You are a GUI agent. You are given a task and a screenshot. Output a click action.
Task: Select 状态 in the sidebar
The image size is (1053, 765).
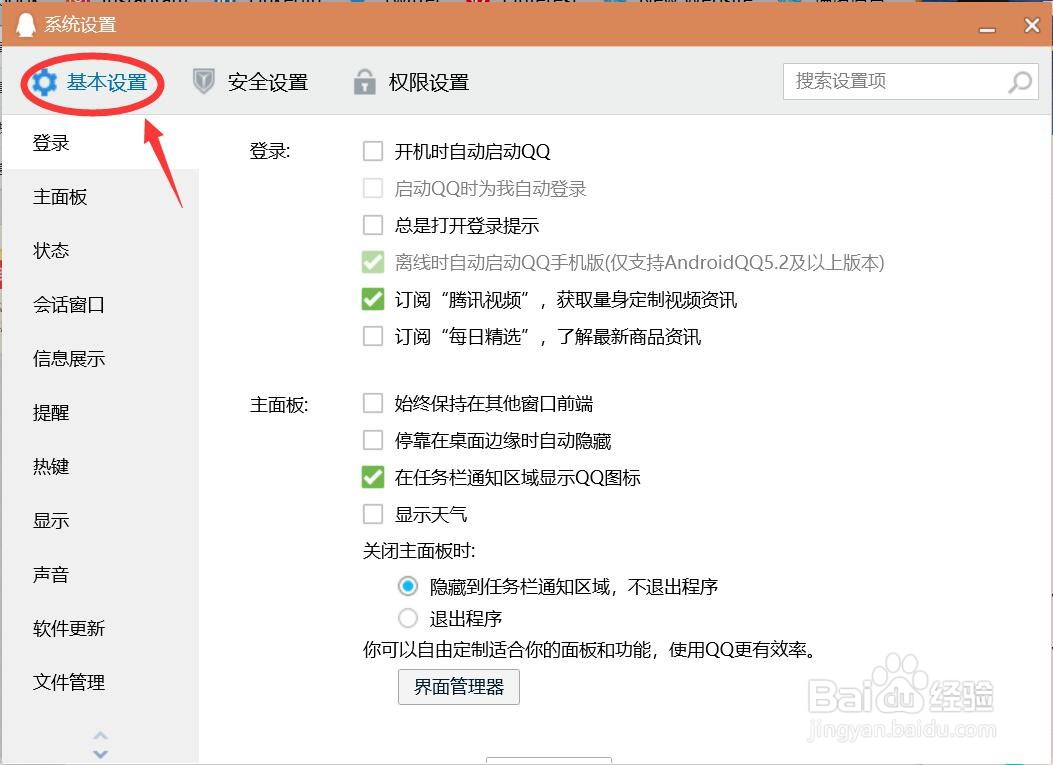click(x=101, y=251)
